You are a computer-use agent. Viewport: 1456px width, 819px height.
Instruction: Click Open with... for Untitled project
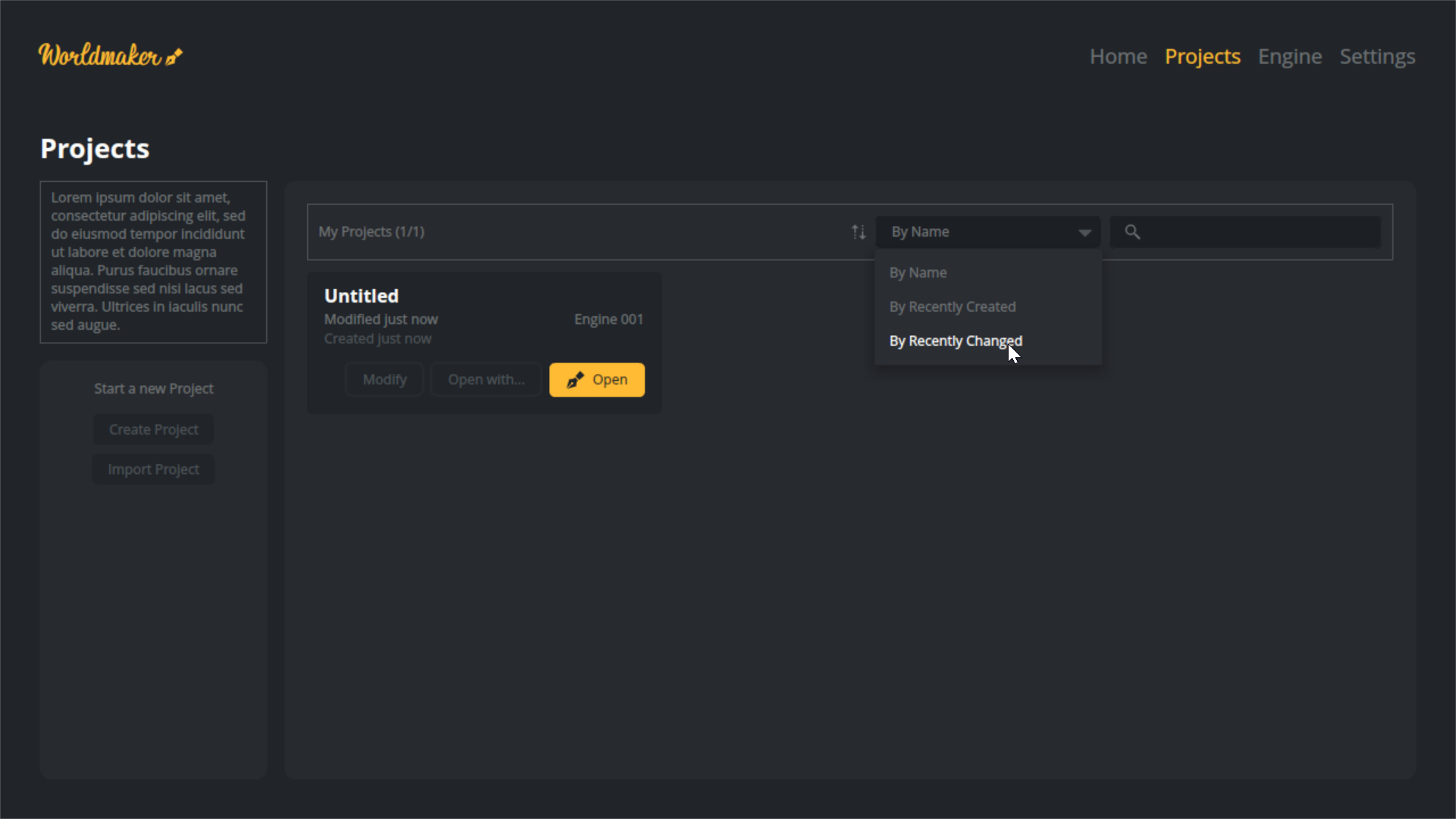(486, 380)
